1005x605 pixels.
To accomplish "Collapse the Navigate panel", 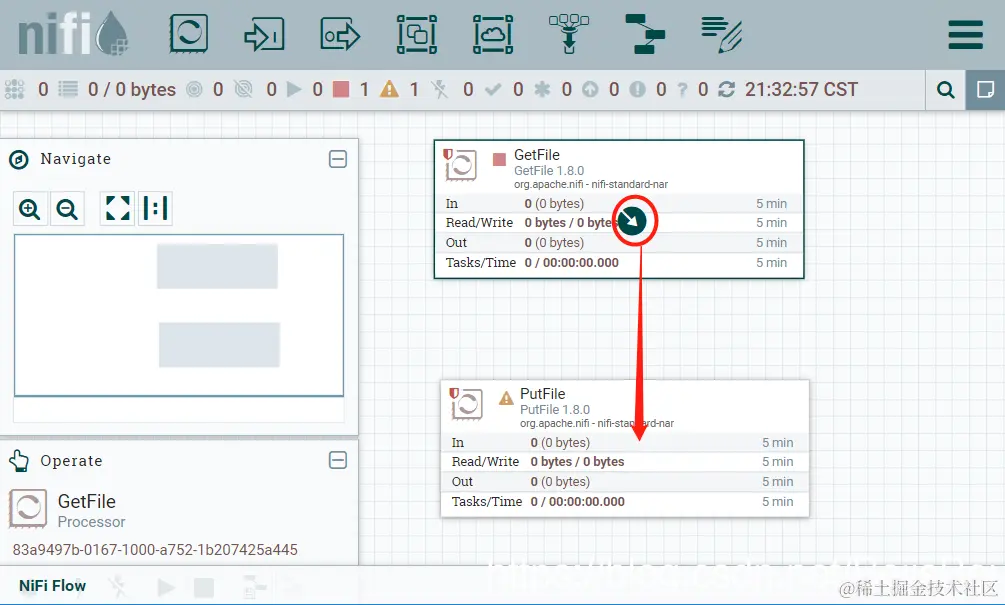I will click(x=338, y=159).
